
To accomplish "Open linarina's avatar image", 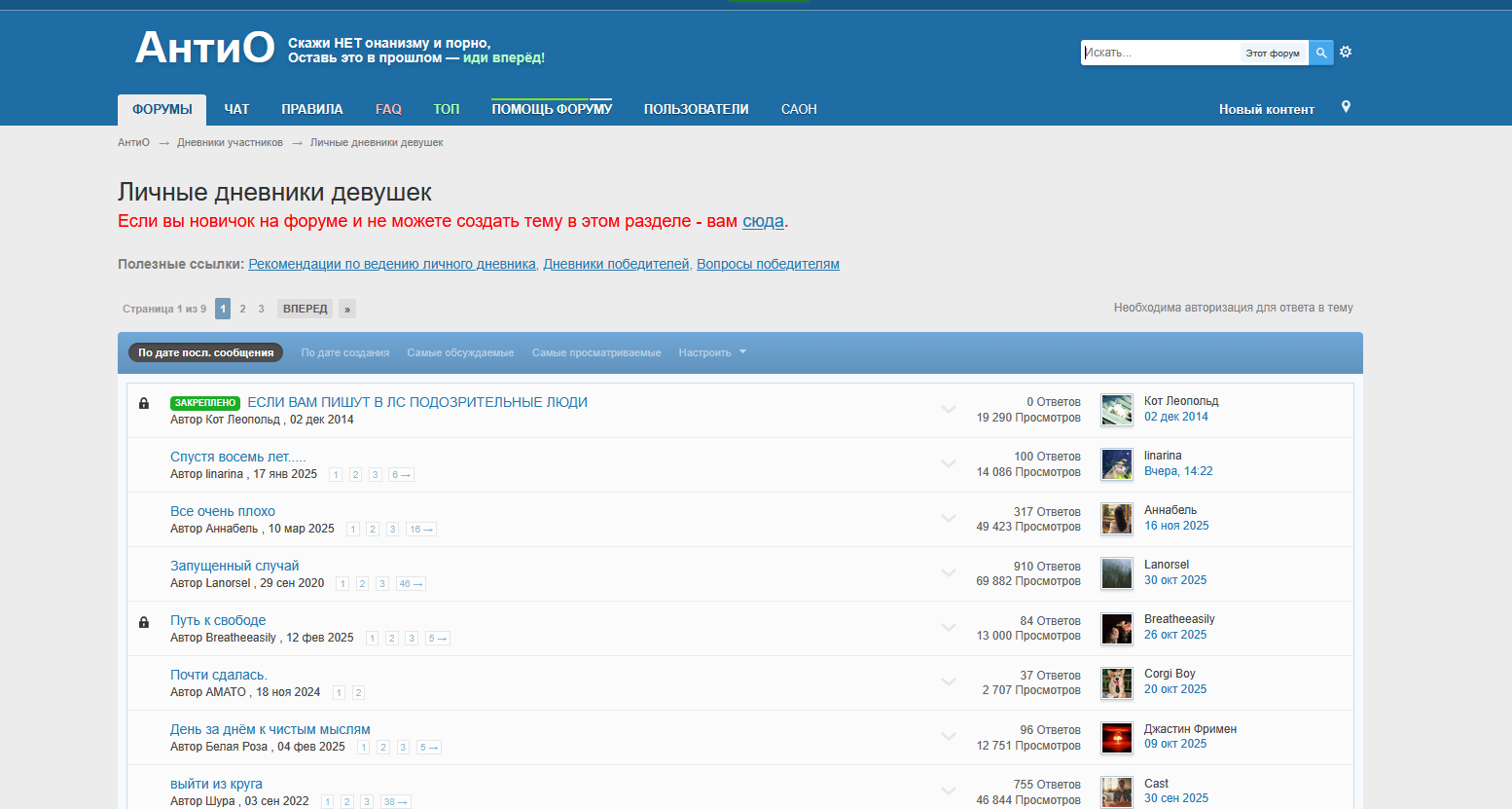I will tap(1116, 464).
